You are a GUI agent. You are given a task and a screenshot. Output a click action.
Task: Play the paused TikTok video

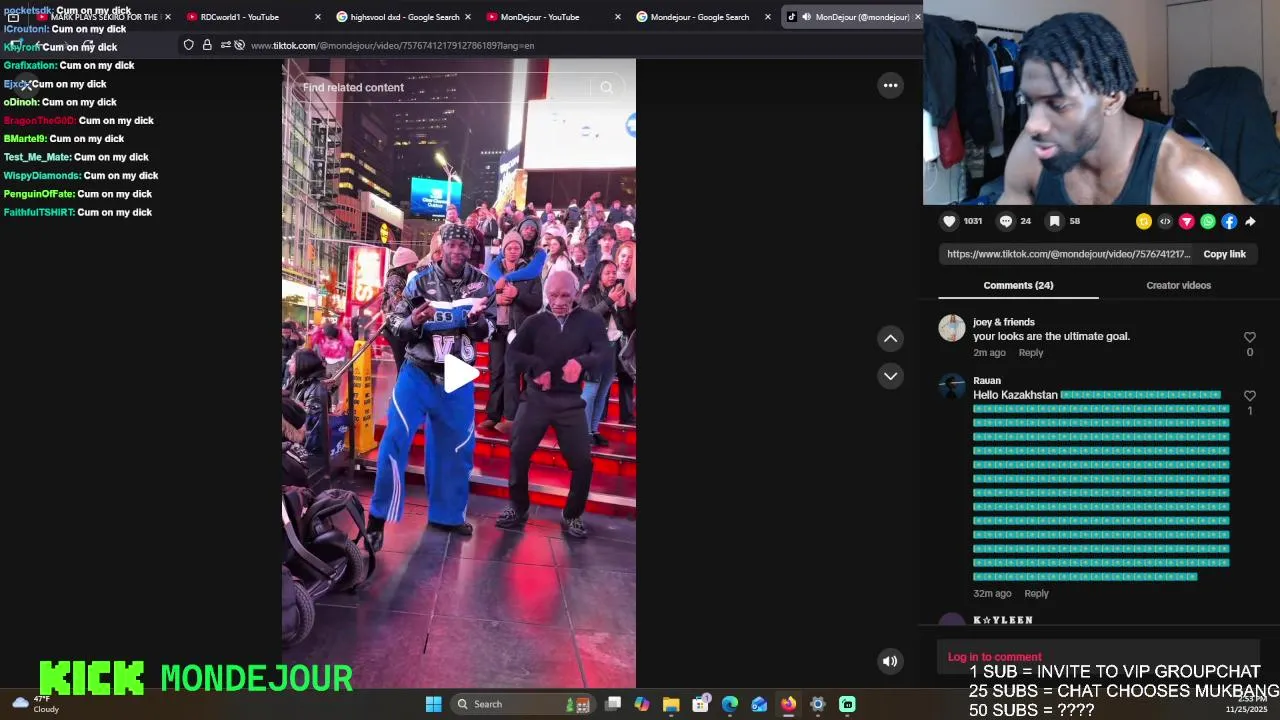tap(459, 373)
